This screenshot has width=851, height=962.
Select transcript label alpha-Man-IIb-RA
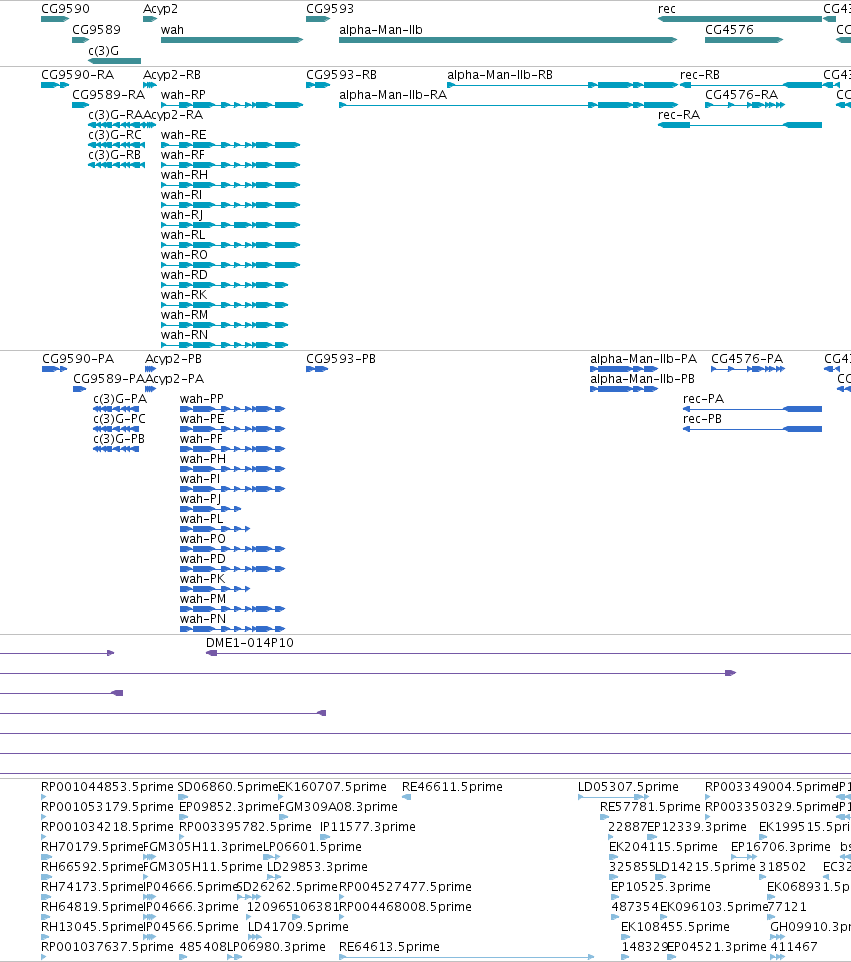pos(393,95)
